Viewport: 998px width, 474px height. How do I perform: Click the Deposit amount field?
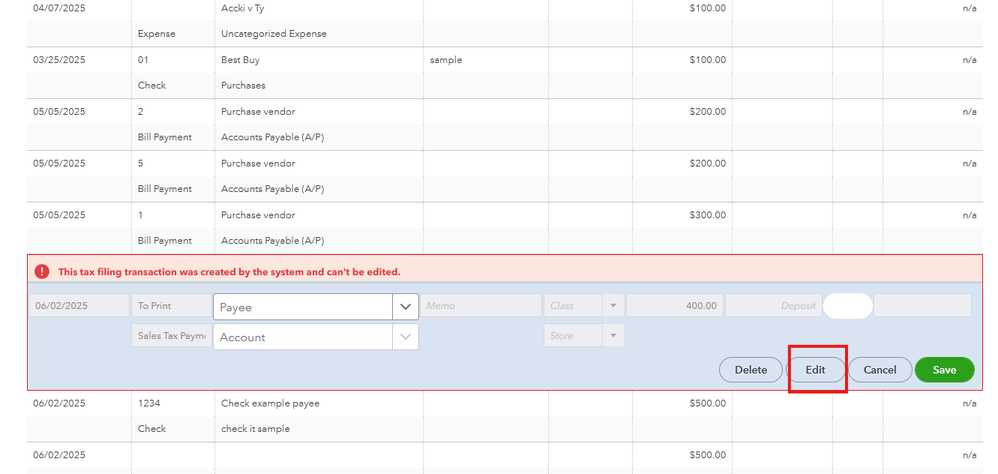(x=772, y=306)
